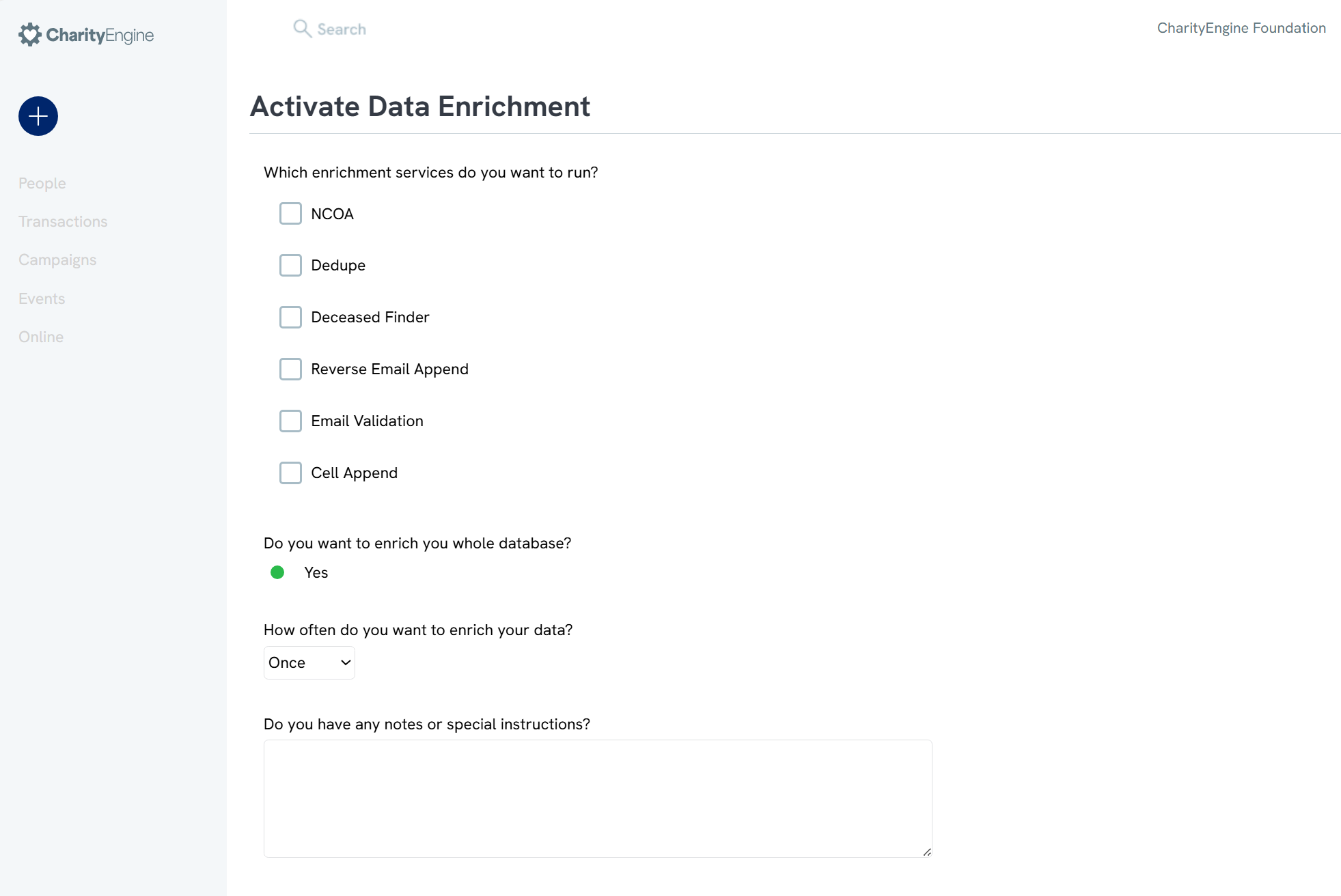
Task: Click into the special instructions notes box
Action: (x=598, y=798)
